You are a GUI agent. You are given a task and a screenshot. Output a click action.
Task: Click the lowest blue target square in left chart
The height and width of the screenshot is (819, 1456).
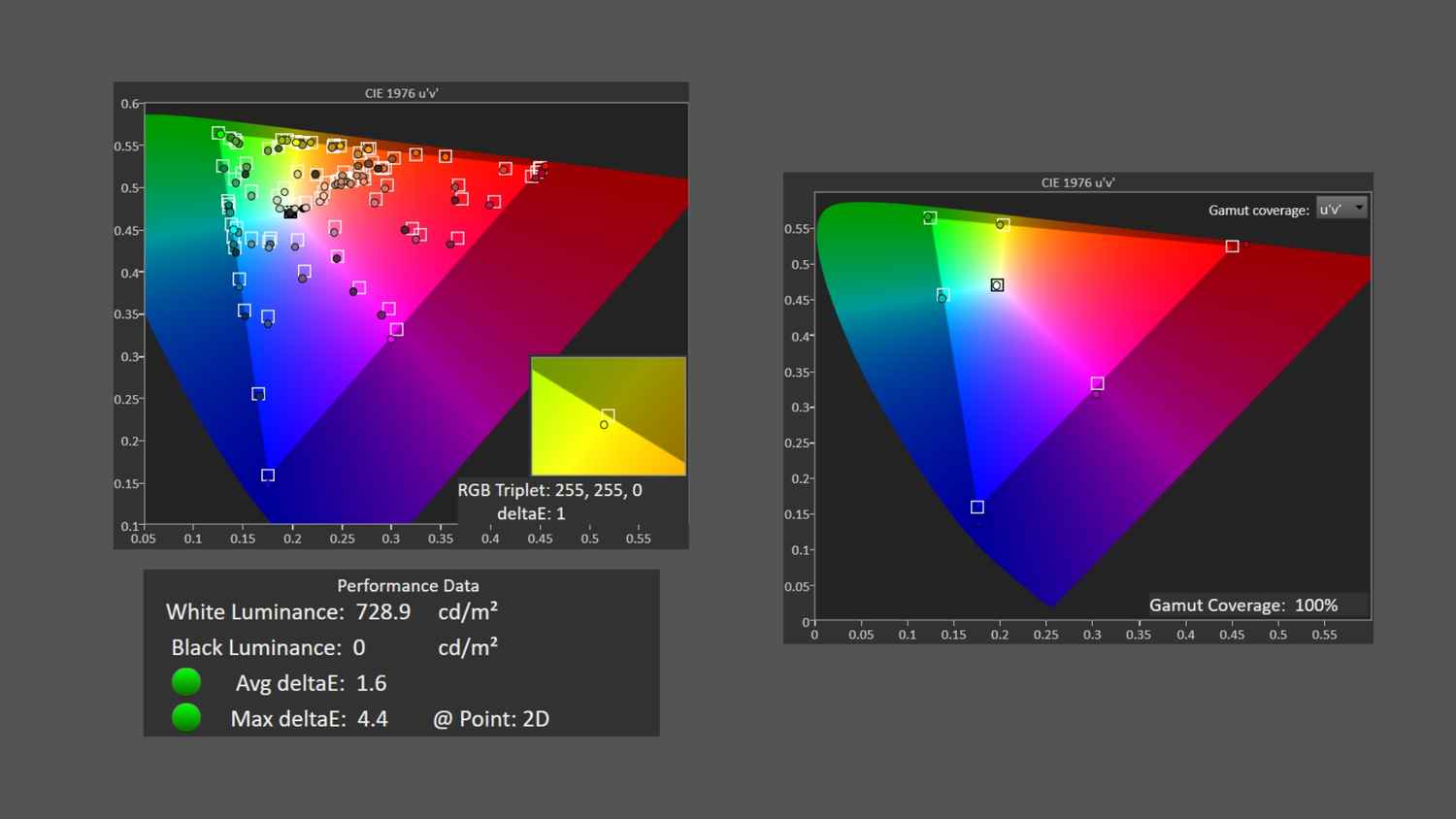[268, 475]
